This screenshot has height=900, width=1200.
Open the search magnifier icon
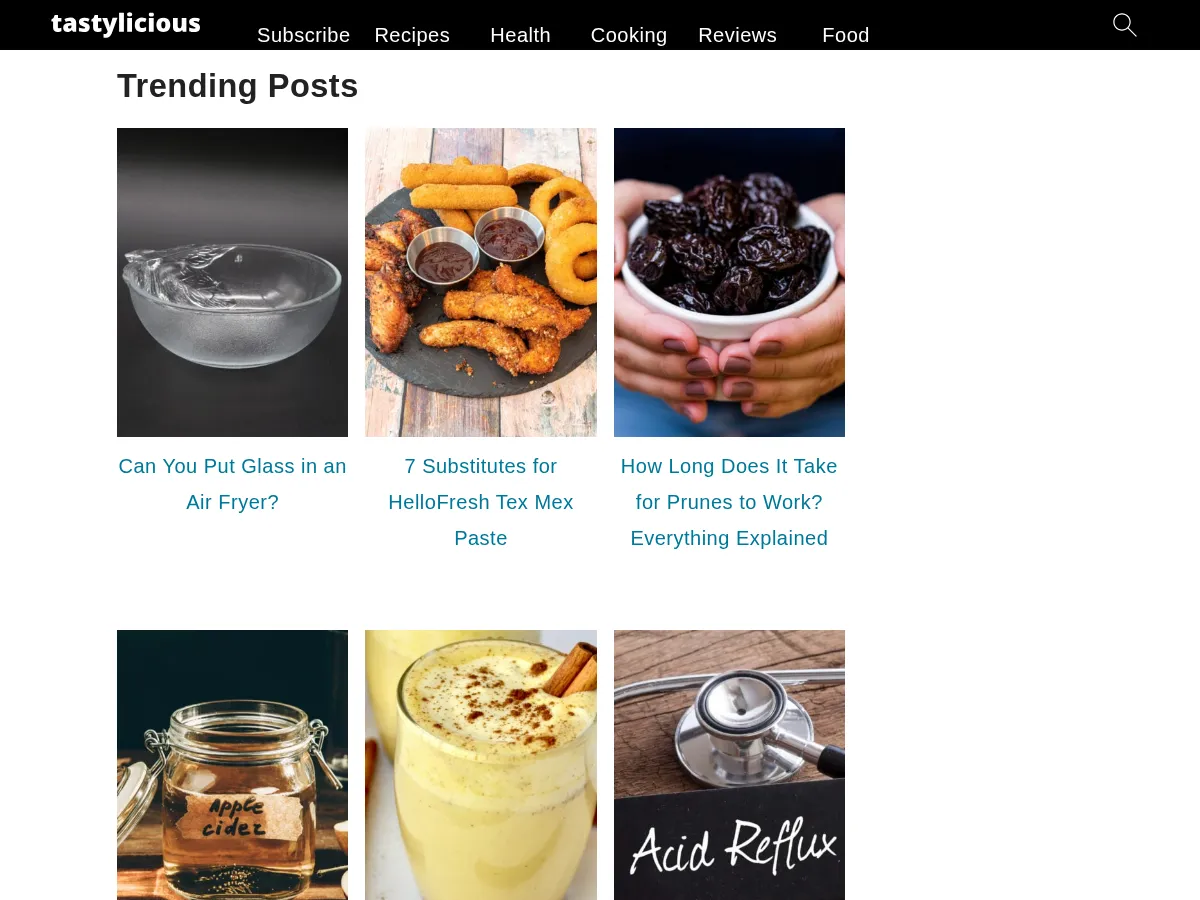pyautogui.click(x=1125, y=25)
